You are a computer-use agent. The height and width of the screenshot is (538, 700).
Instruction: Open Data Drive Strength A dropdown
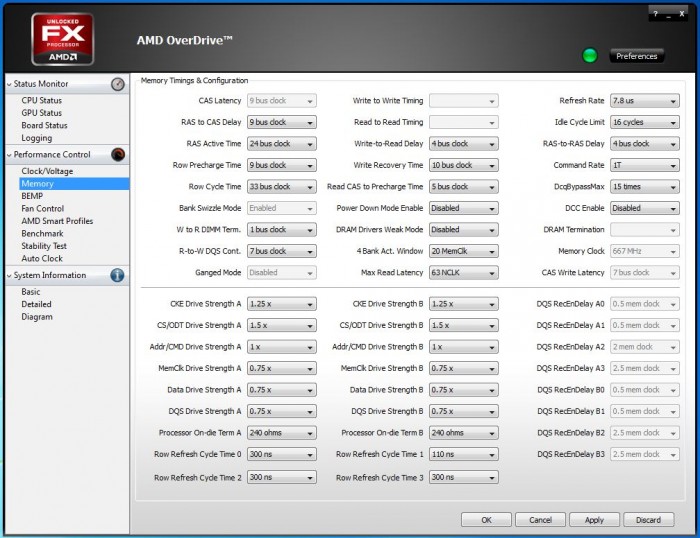tap(282, 390)
